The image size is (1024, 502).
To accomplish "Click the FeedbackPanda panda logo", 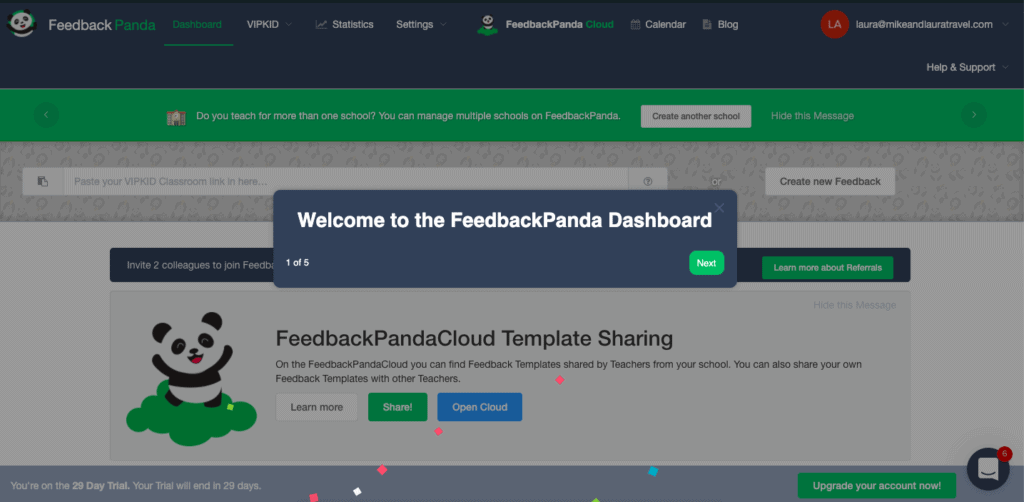I will click(x=22, y=24).
